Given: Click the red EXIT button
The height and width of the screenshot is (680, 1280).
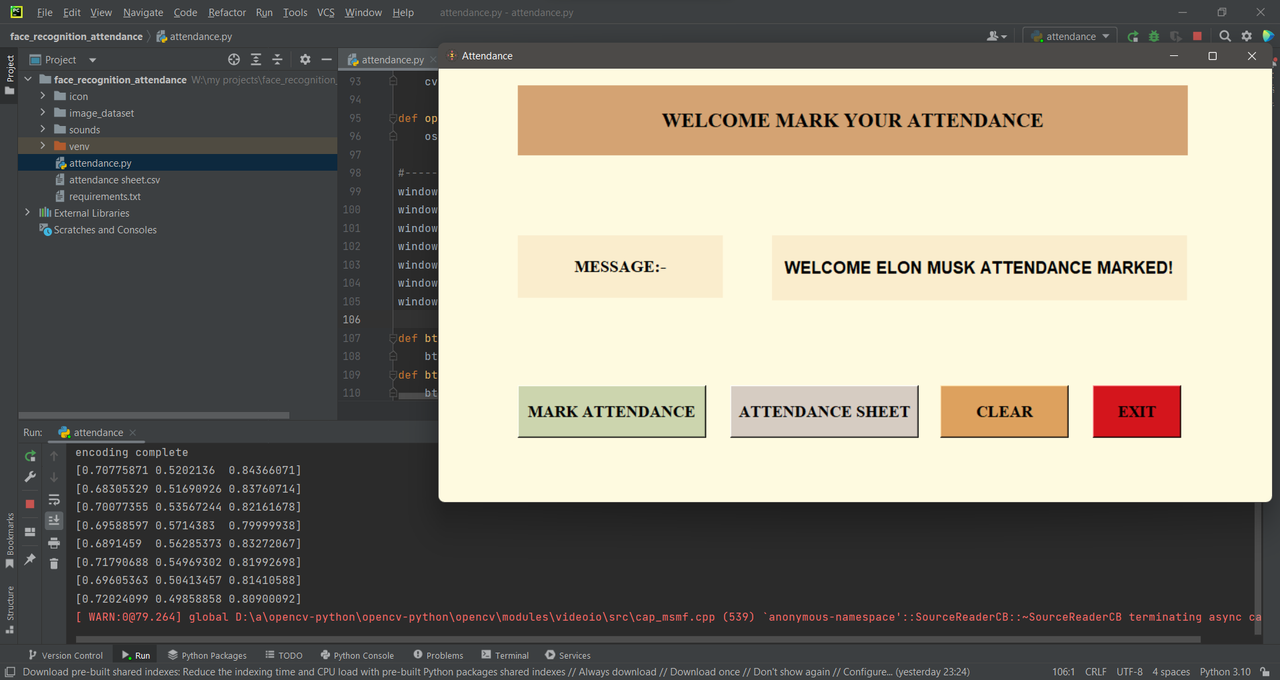Looking at the screenshot, I should (x=1137, y=411).
